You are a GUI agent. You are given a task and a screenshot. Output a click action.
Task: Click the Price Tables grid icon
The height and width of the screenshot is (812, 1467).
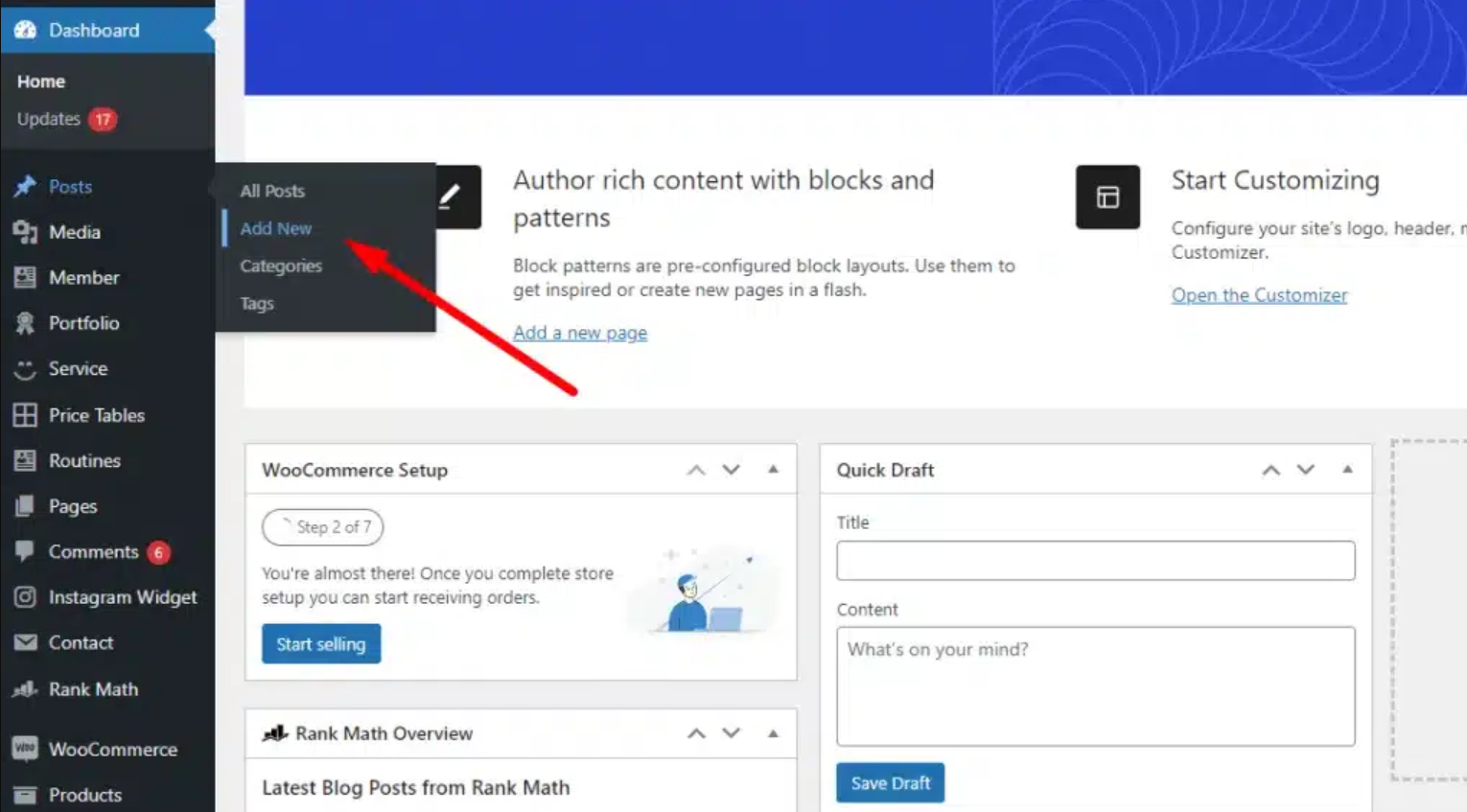point(25,415)
